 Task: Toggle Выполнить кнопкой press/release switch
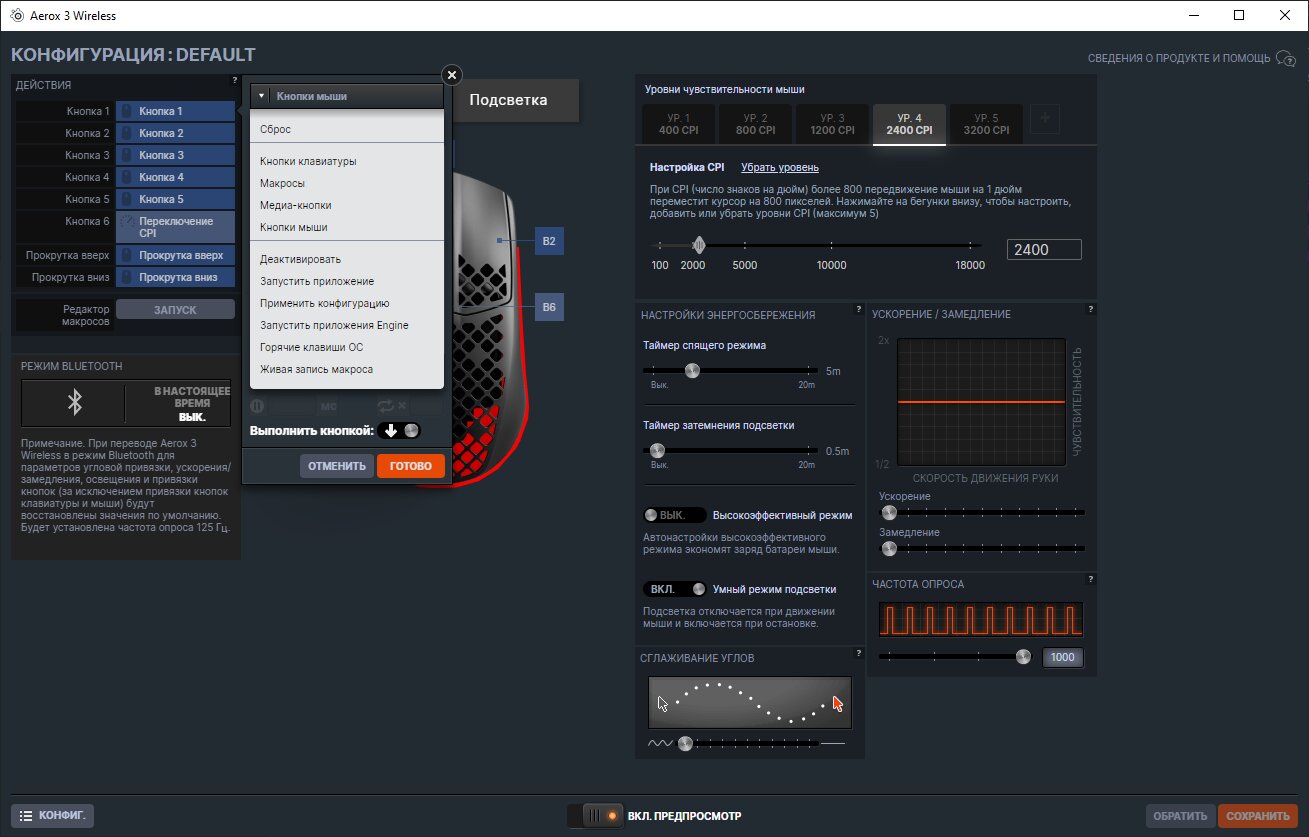click(401, 431)
